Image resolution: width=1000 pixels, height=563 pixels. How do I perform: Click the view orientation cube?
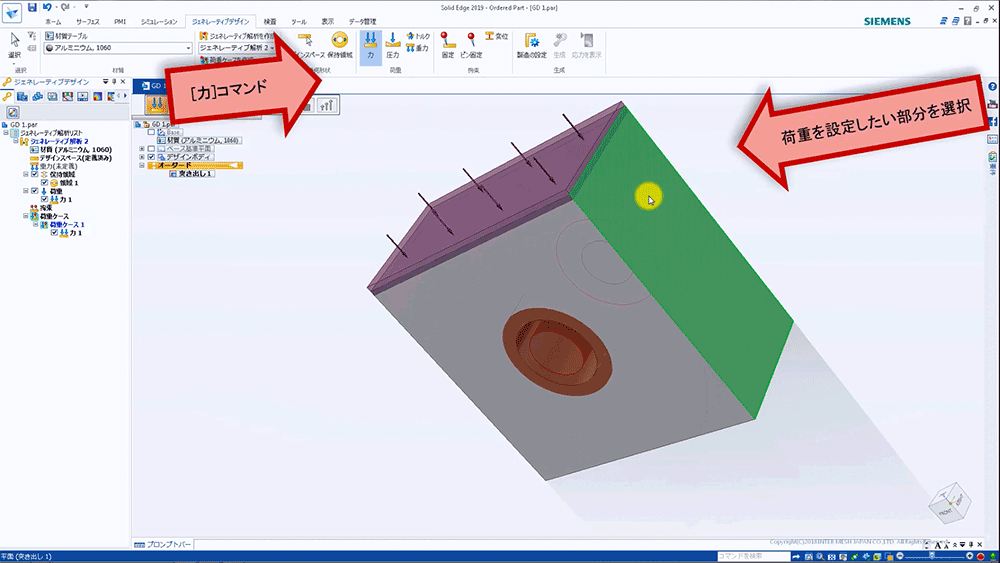(x=950, y=502)
